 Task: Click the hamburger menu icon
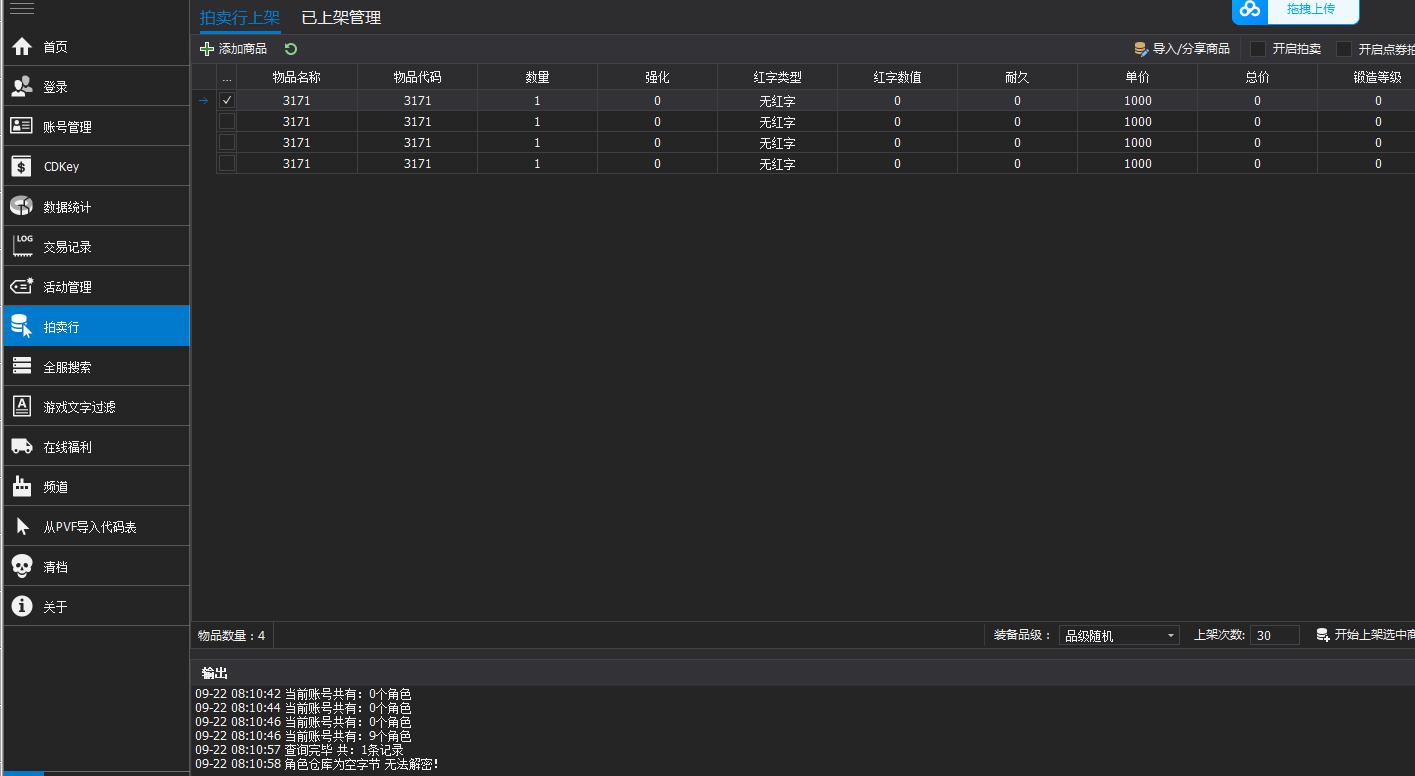pyautogui.click(x=21, y=9)
